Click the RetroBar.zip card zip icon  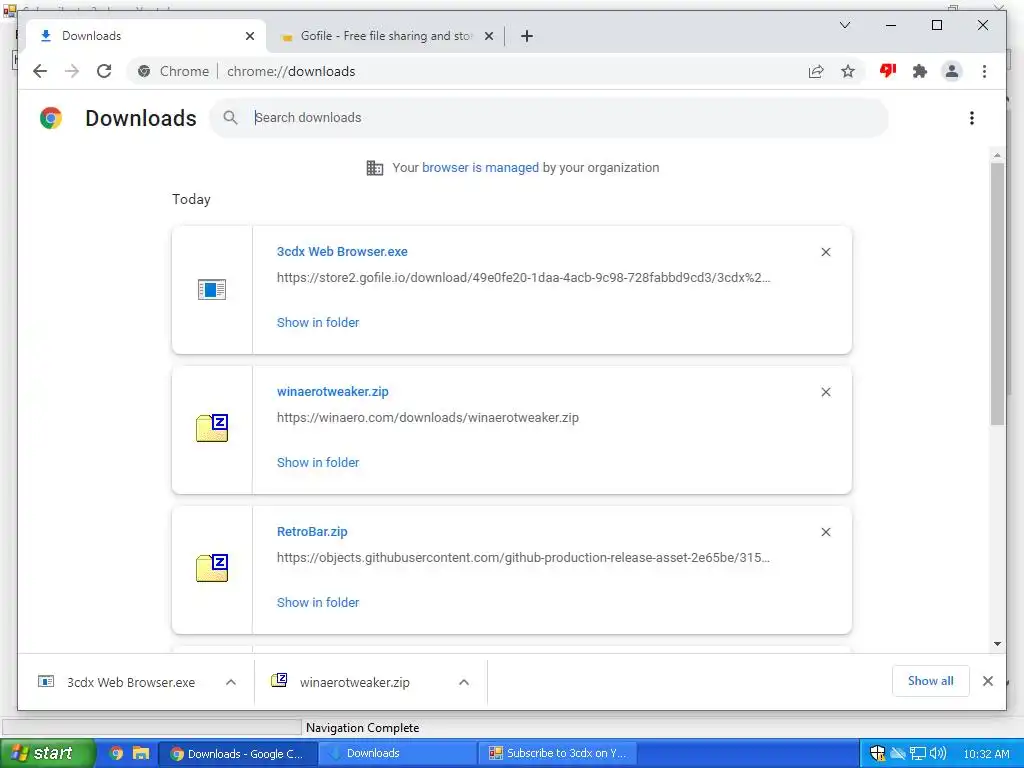coord(212,568)
